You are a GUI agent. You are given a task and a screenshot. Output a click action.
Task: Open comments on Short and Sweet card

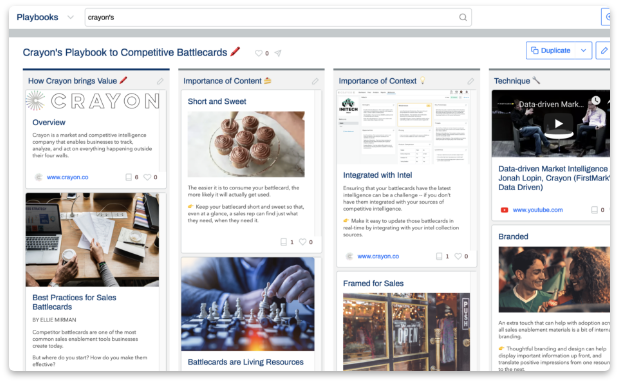pos(283,242)
